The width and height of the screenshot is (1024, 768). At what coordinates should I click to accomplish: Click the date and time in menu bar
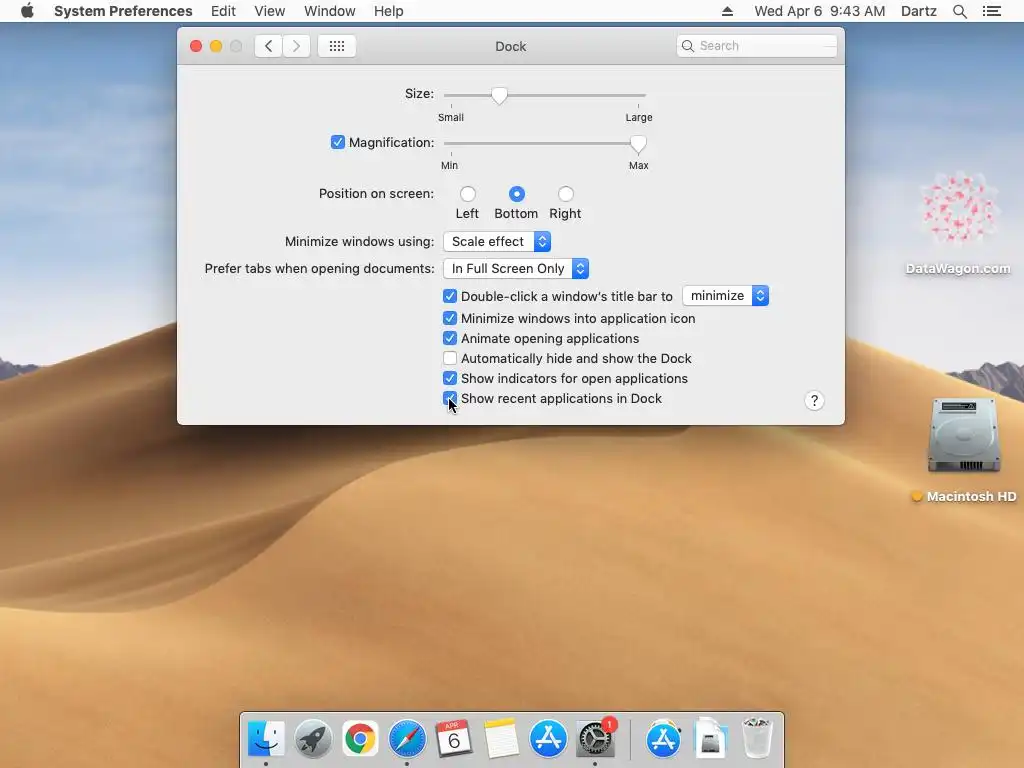820,11
